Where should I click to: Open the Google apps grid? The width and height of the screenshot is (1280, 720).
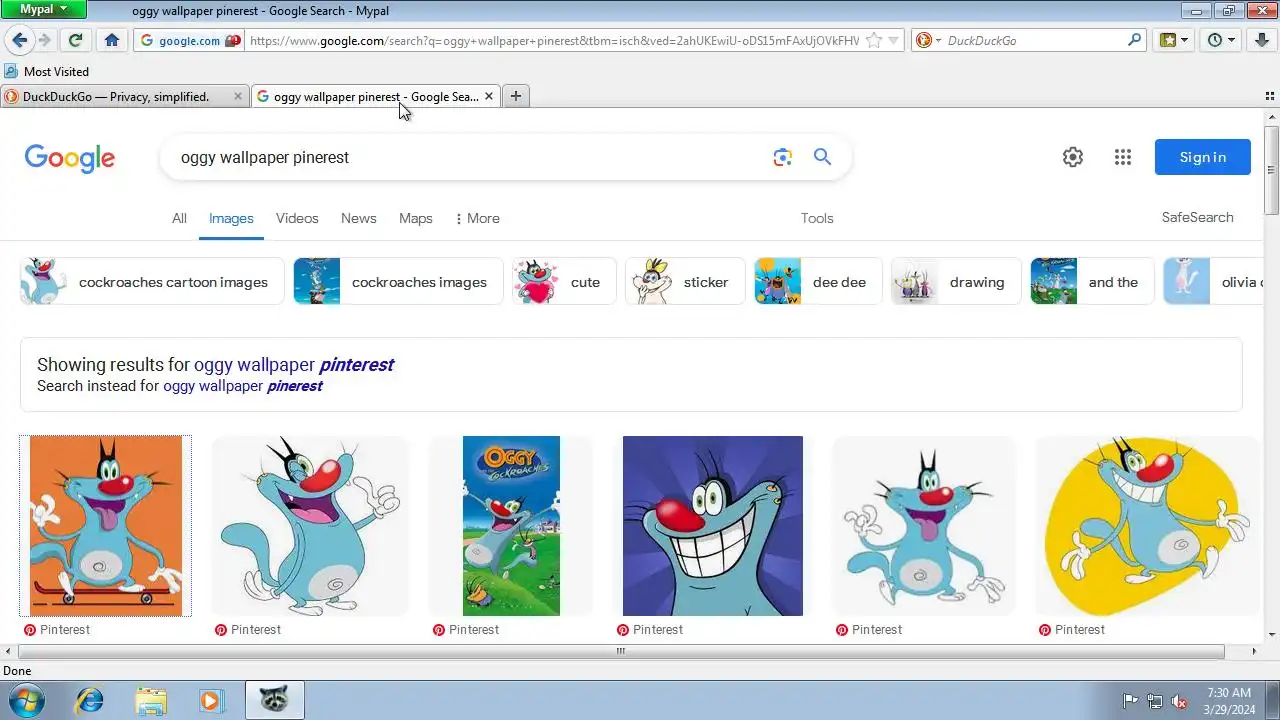[1123, 157]
